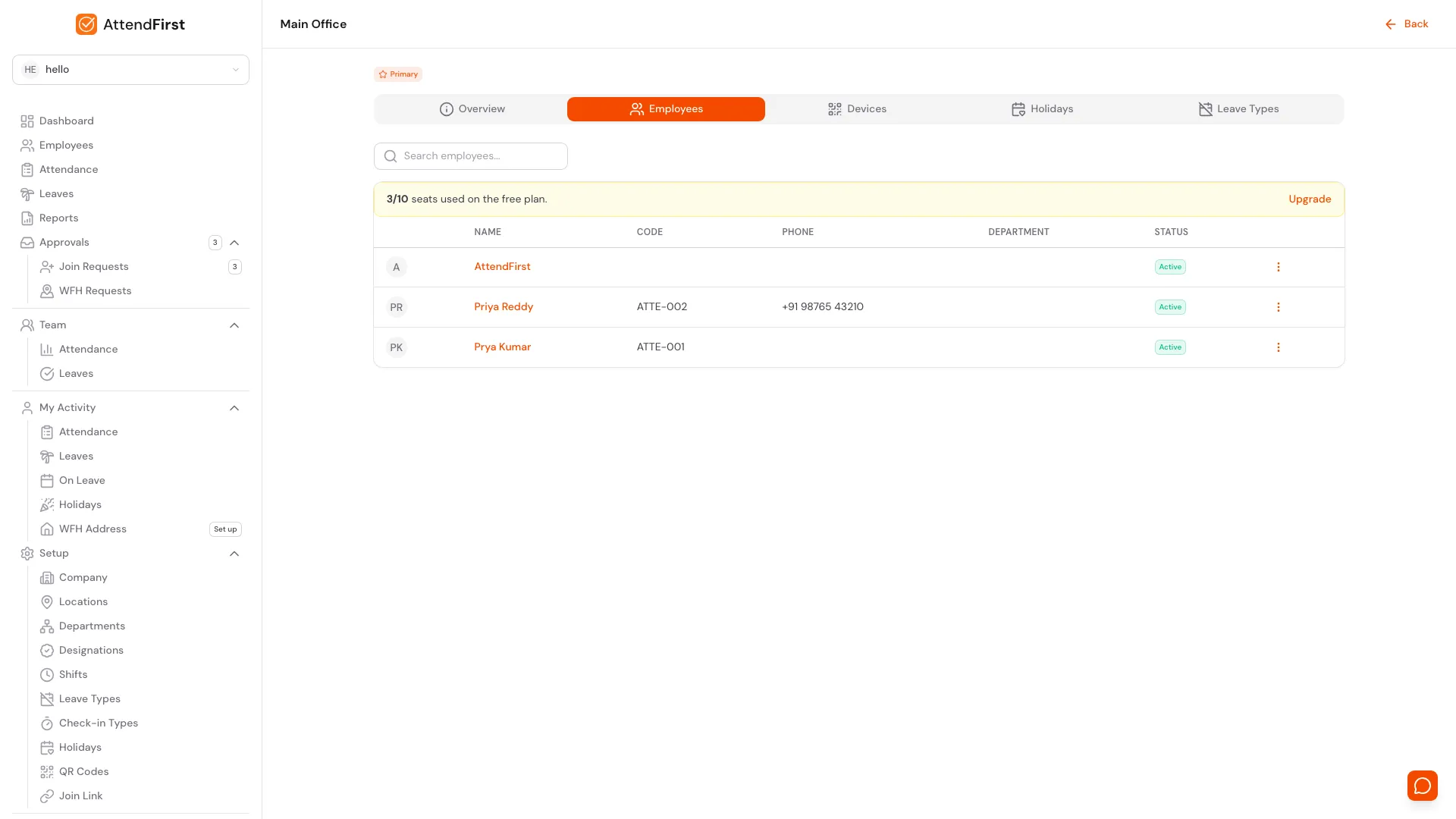Open actions menu for Priya Reddy
The height and width of the screenshot is (819, 1456).
(x=1278, y=307)
